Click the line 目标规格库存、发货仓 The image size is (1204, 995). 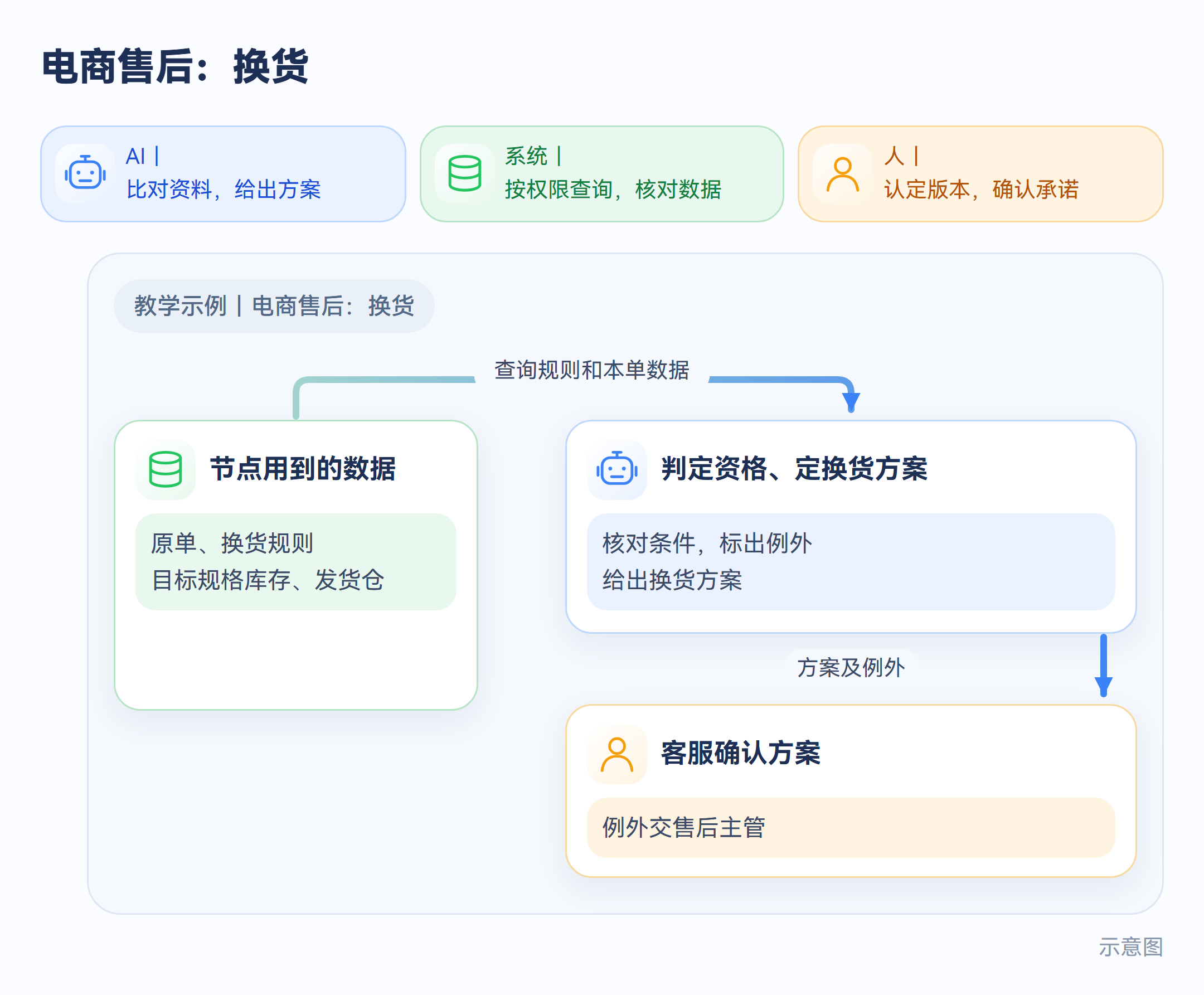click(268, 580)
